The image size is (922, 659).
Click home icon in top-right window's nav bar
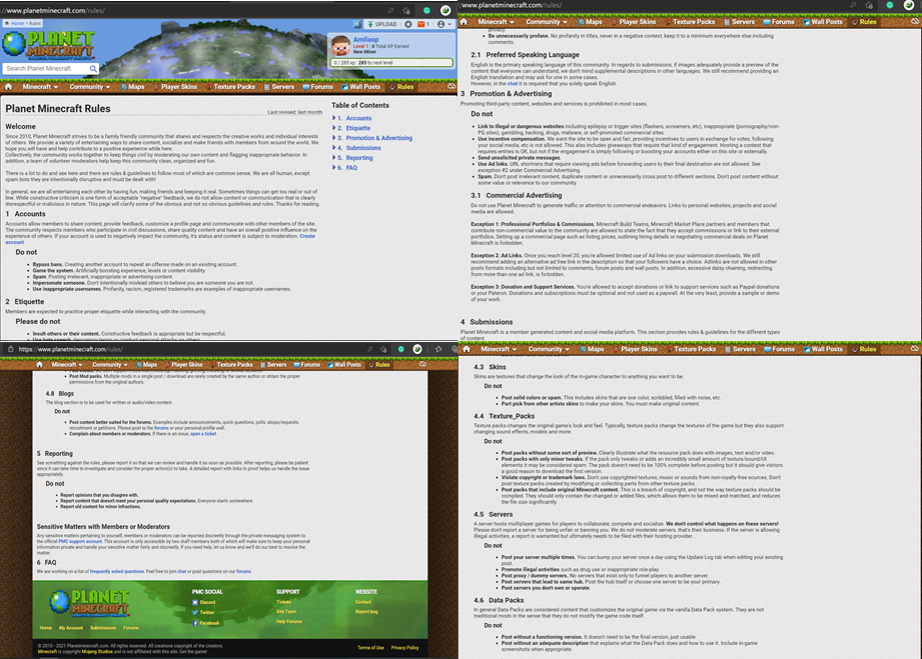click(464, 22)
